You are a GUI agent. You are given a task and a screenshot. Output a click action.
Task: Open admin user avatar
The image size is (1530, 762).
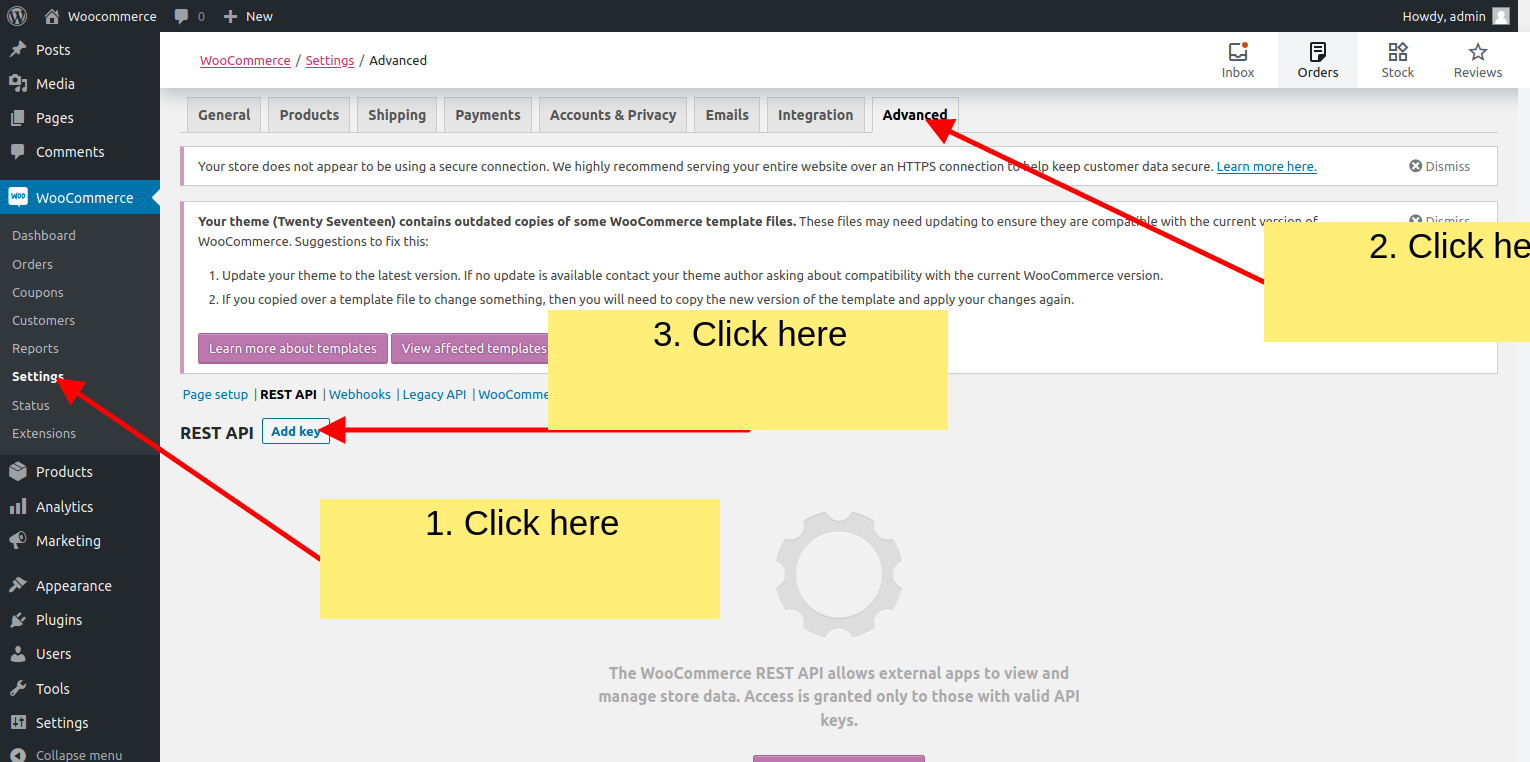click(x=1501, y=16)
